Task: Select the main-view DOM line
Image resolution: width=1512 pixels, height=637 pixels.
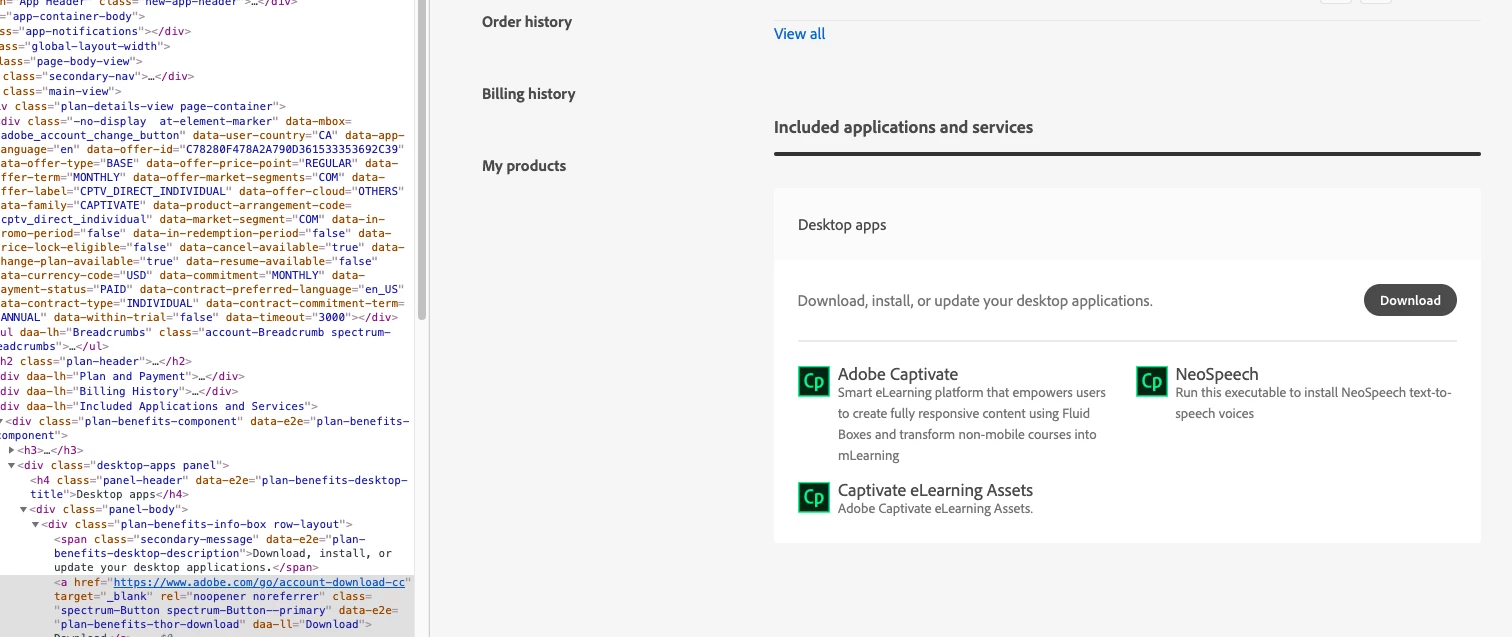Action: 60,91
